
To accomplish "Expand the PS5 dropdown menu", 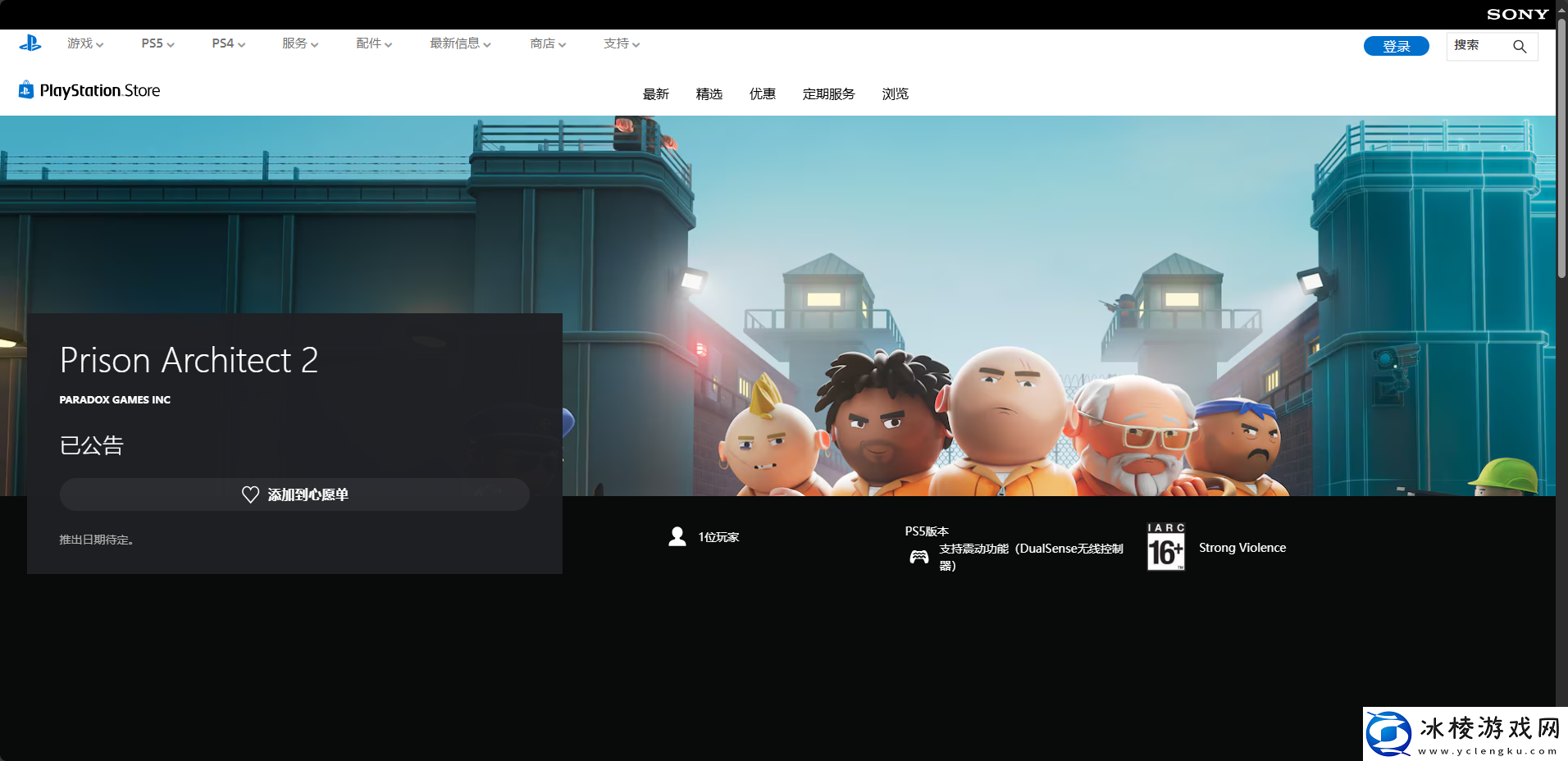I will (157, 43).
